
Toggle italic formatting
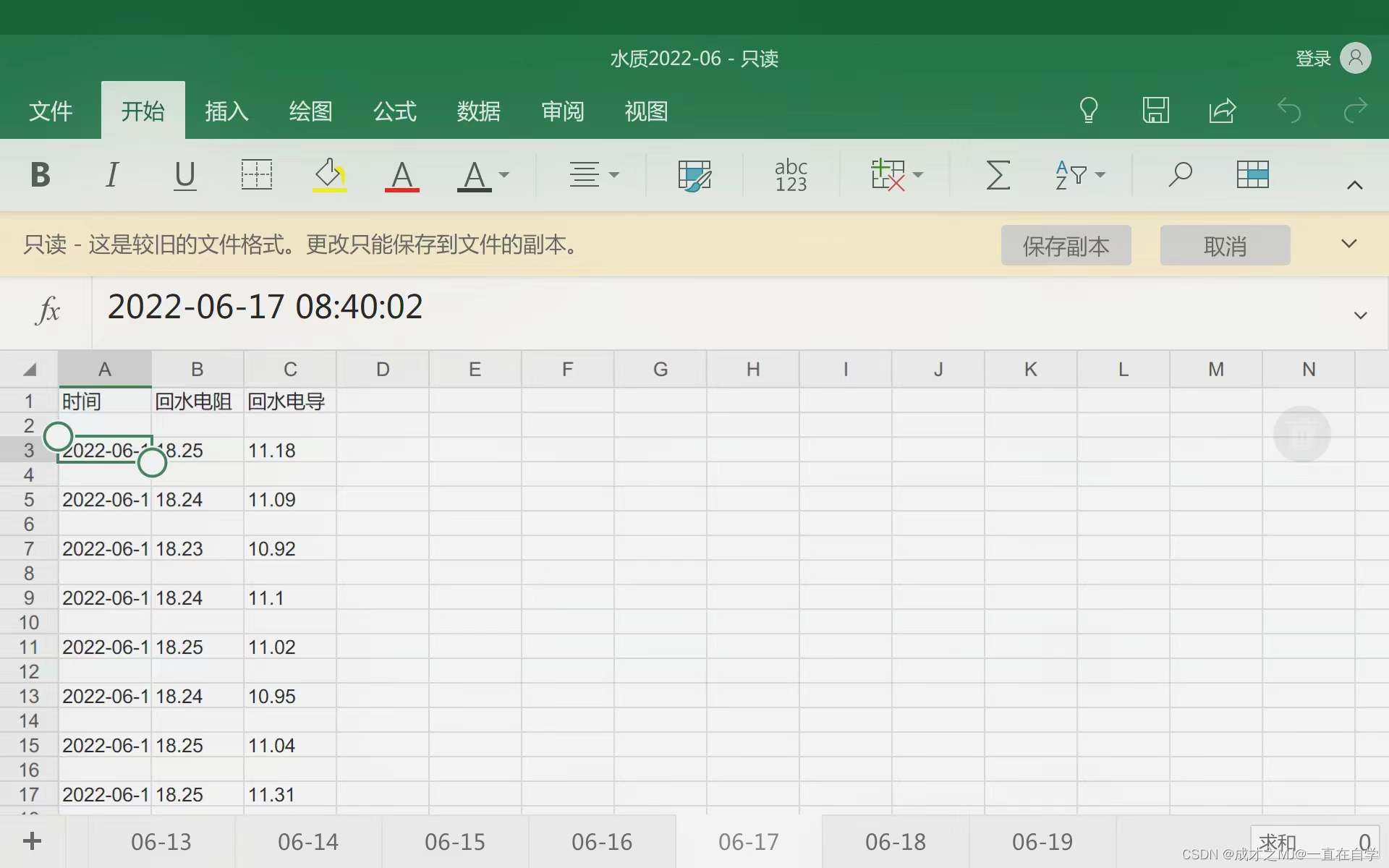(x=112, y=175)
